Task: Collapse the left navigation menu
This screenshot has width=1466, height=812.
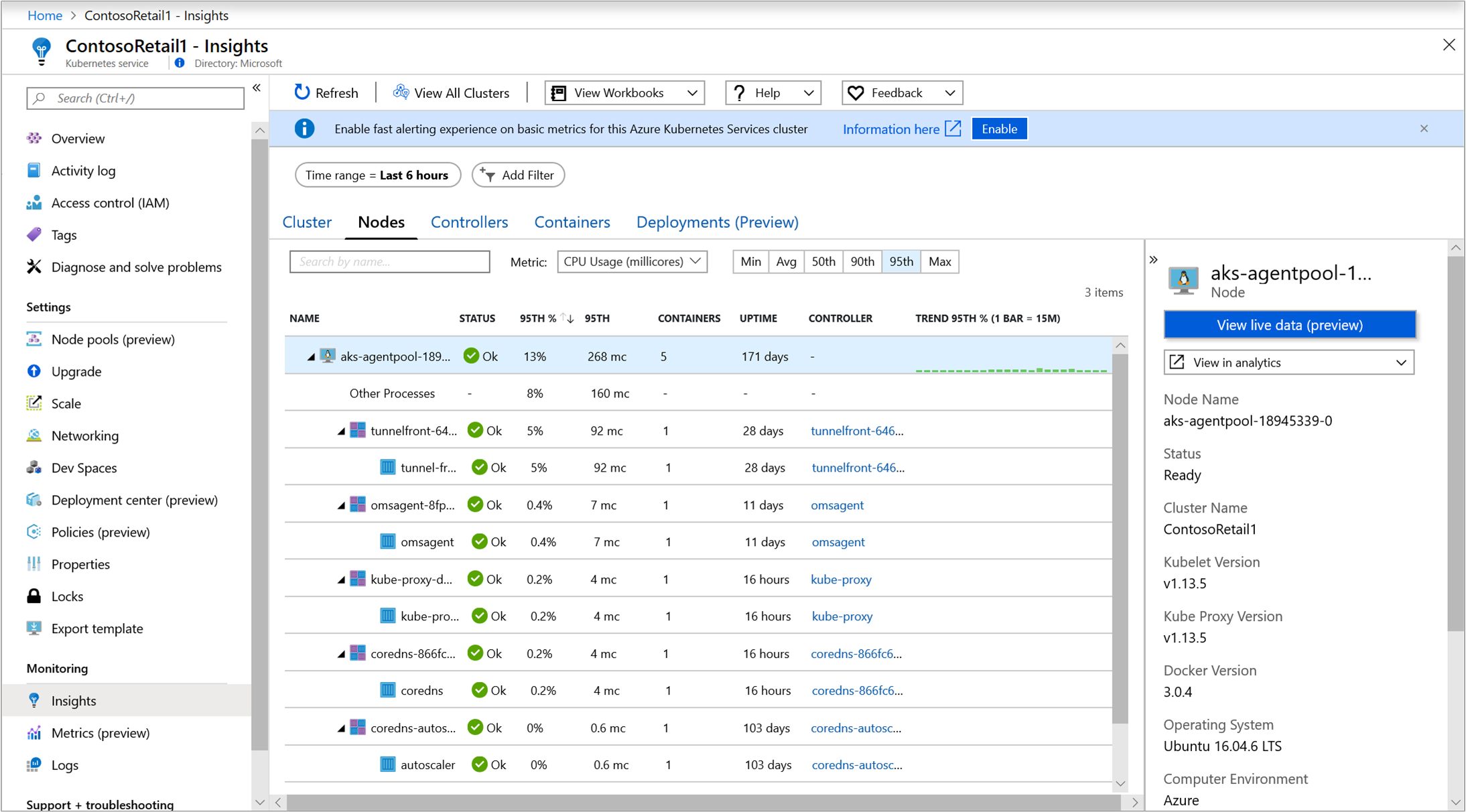Action: pos(257,88)
